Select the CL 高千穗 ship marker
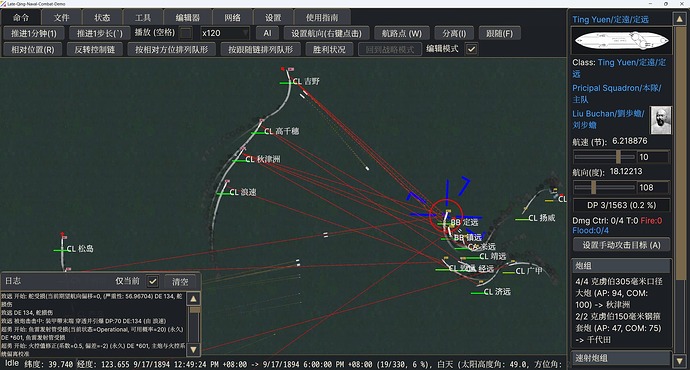The image size is (690, 370). click(282, 131)
